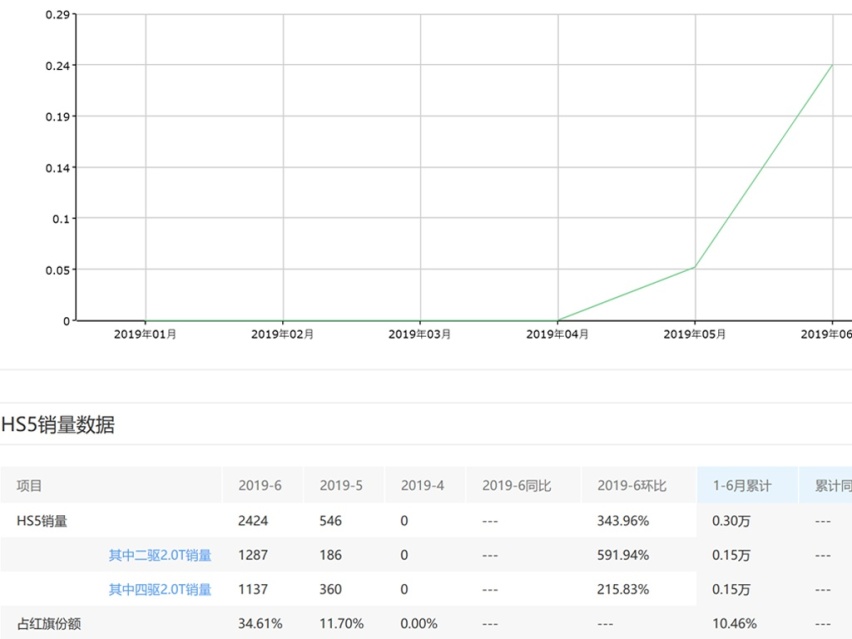This screenshot has width=852, height=639.
Task: Click the 2019年04月 axis label
Action: (557, 334)
